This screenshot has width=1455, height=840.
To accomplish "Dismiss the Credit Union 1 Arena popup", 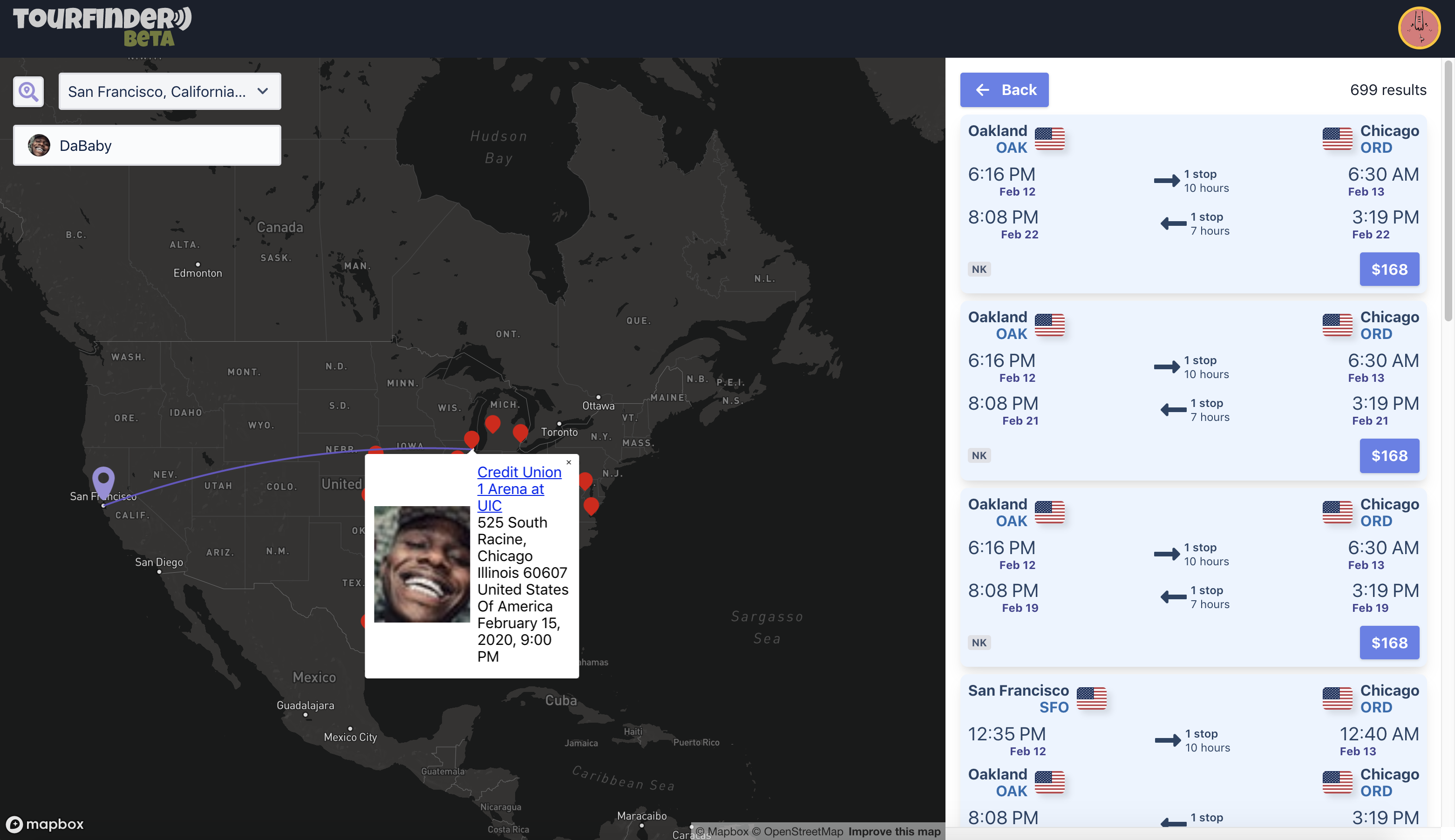I will pyautogui.click(x=569, y=462).
